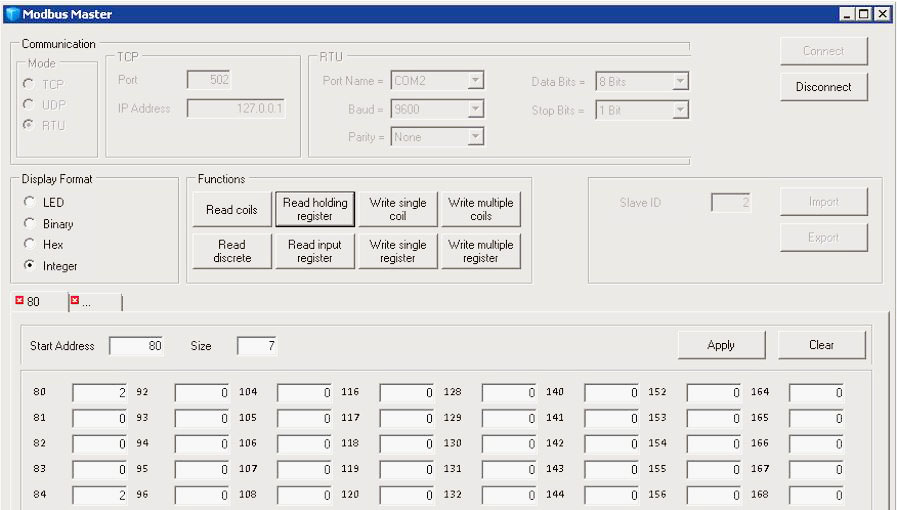897x510 pixels.
Task: Click register 84 value field
Action: click(100, 495)
